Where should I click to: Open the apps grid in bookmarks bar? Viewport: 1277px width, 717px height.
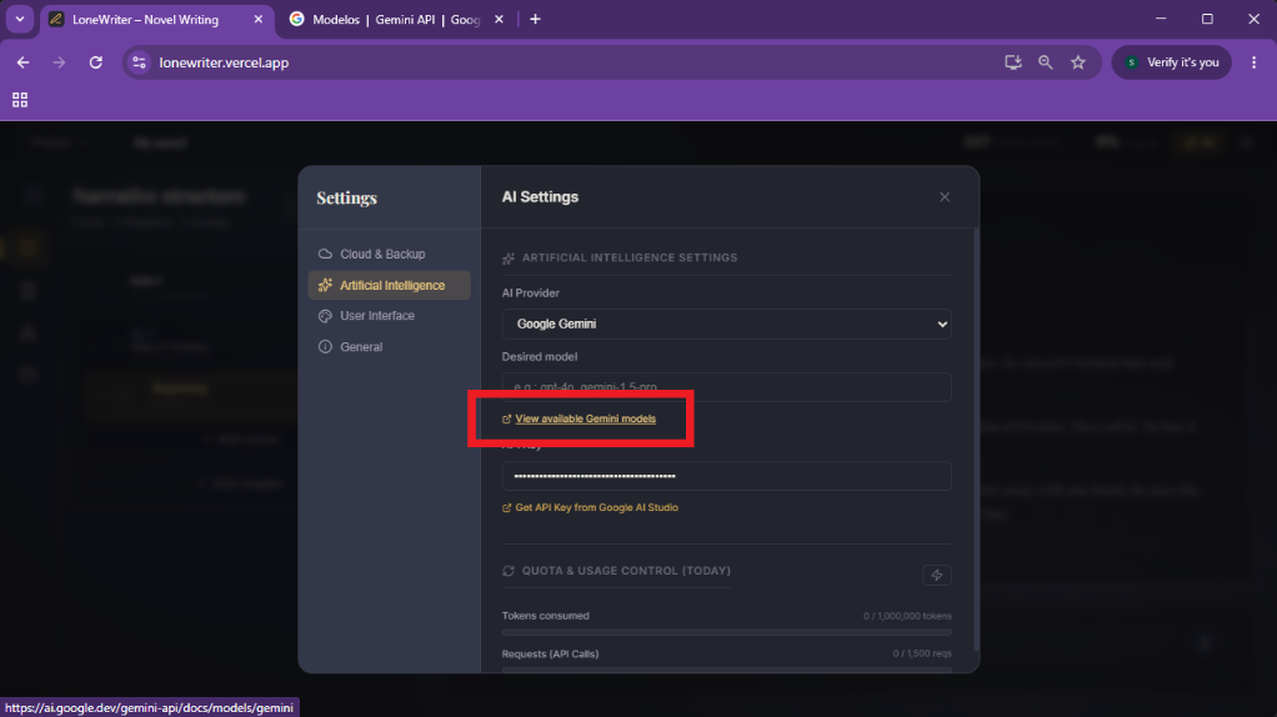(20, 100)
